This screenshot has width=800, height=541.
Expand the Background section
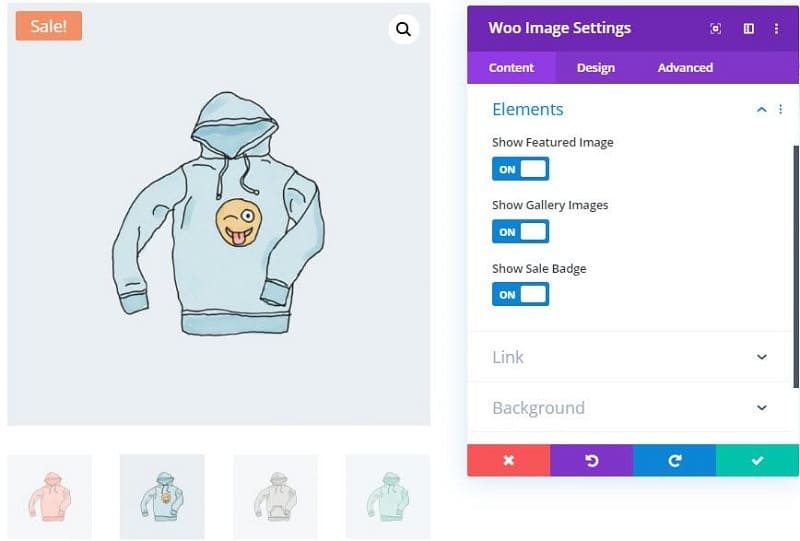pyautogui.click(x=630, y=407)
